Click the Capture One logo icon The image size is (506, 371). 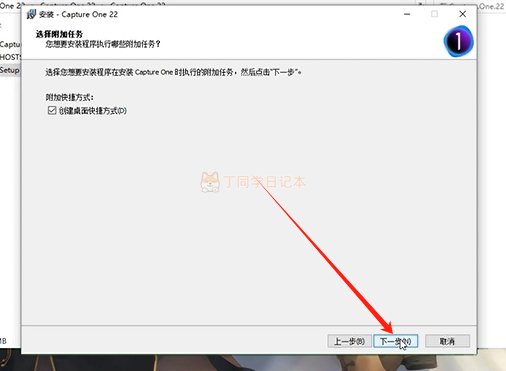coord(458,41)
